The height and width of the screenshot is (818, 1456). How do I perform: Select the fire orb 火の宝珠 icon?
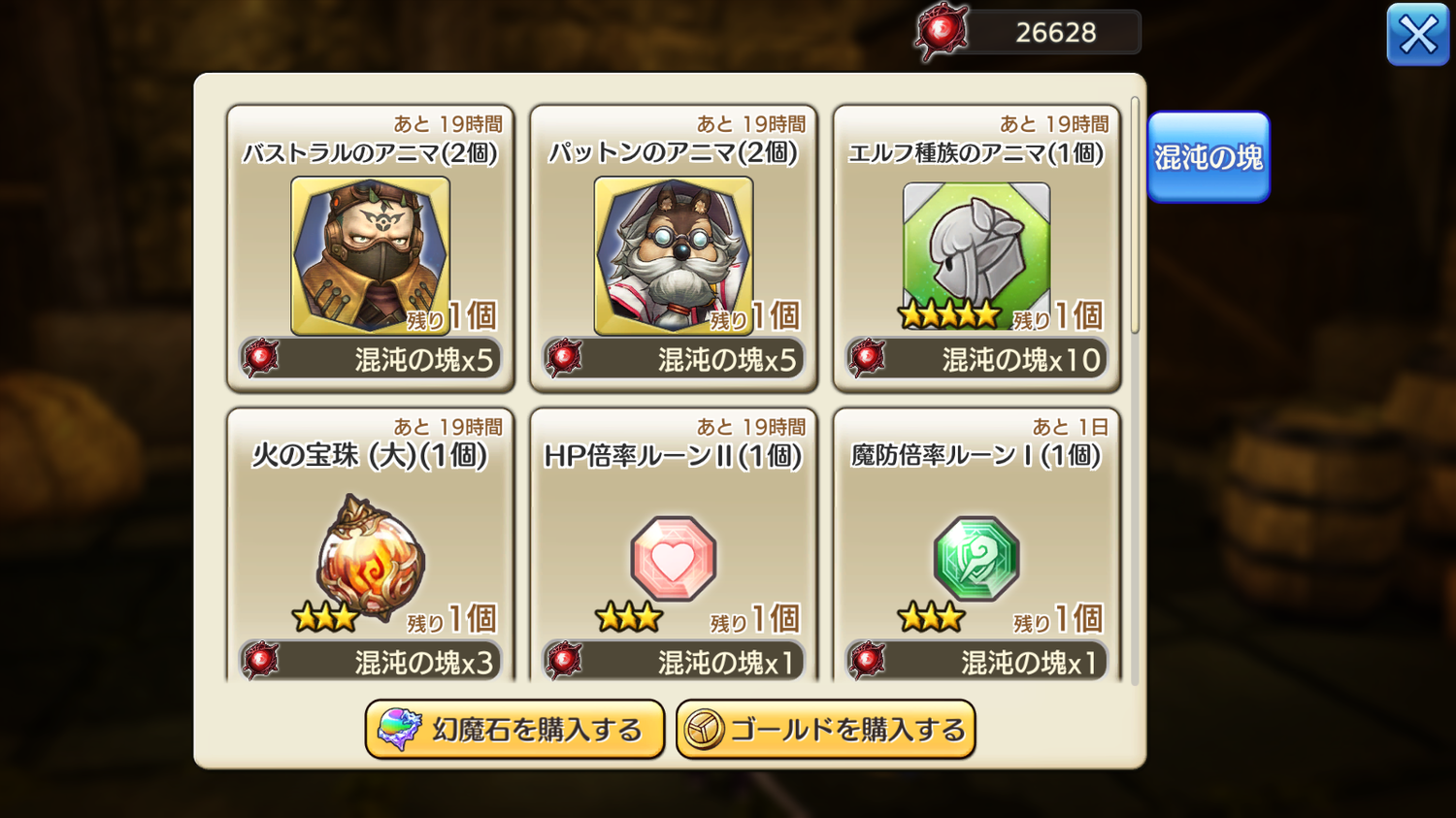(x=370, y=556)
